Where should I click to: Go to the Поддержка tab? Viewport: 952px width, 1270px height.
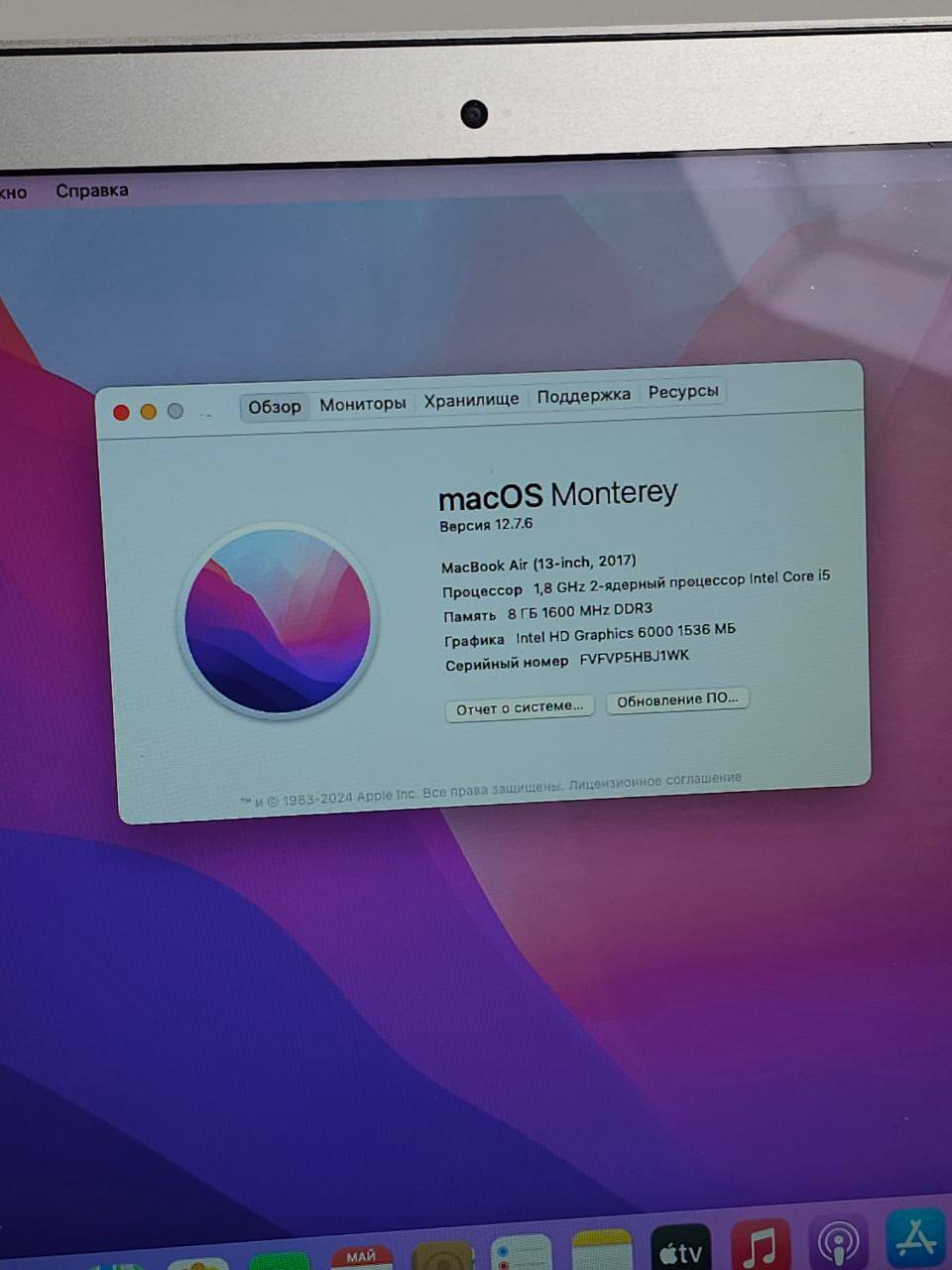(x=583, y=396)
